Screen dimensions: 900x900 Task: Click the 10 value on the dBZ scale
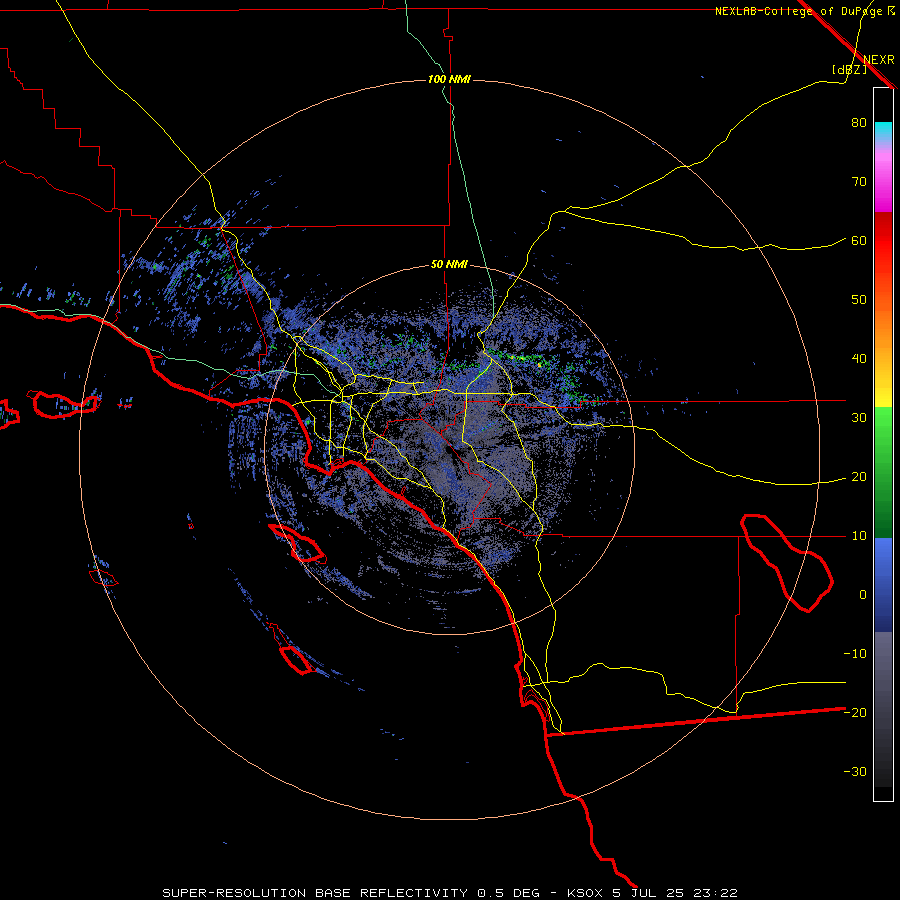(859, 536)
